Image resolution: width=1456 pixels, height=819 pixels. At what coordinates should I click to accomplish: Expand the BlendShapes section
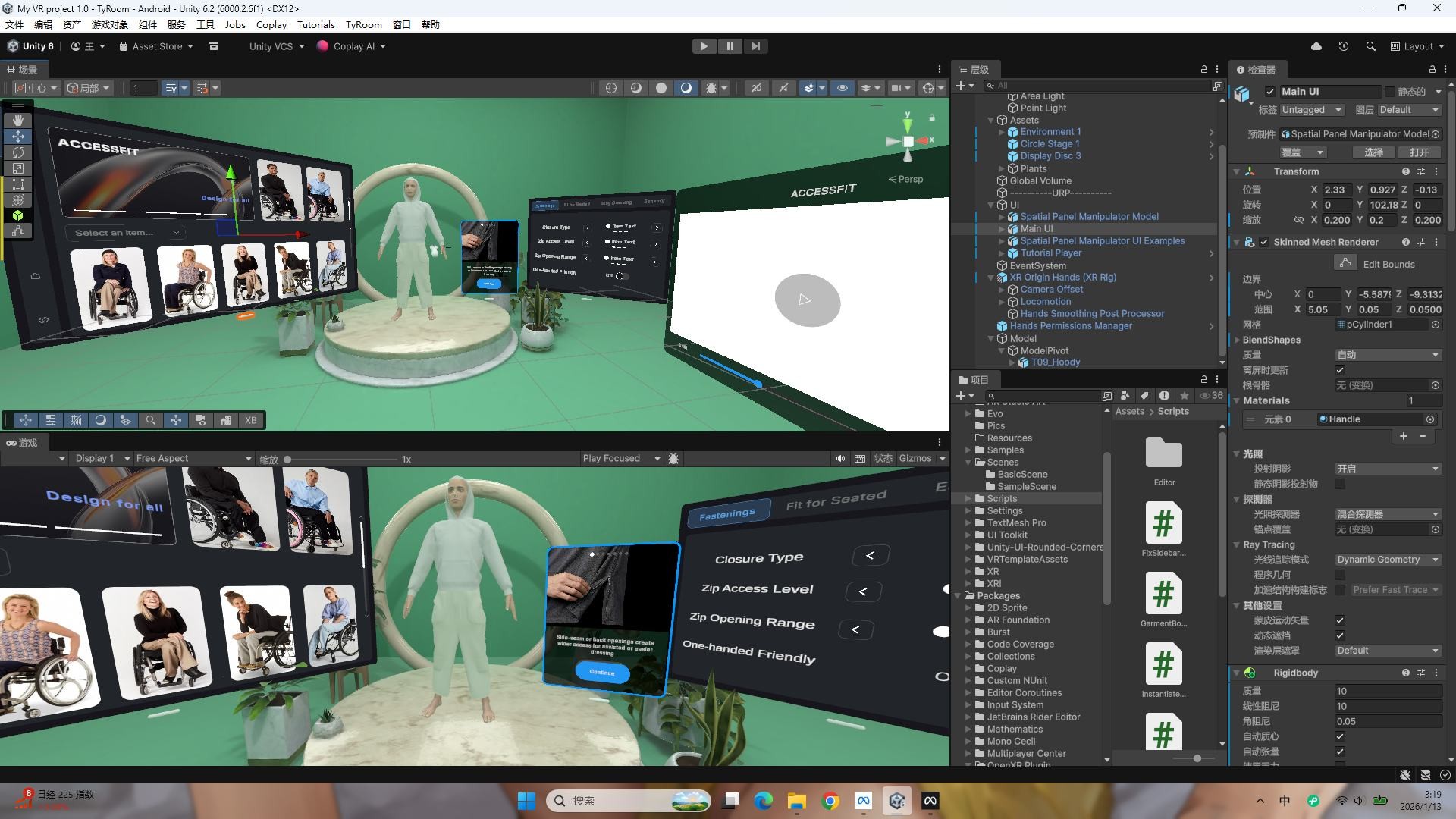coord(1237,340)
